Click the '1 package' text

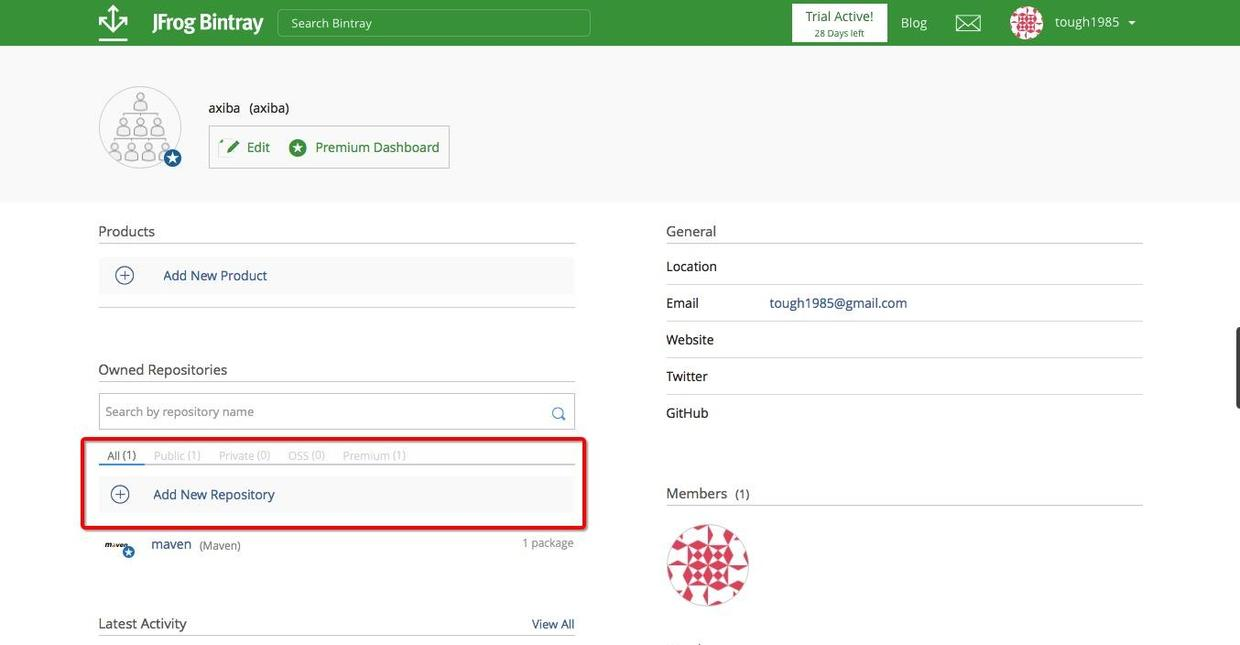coord(548,543)
